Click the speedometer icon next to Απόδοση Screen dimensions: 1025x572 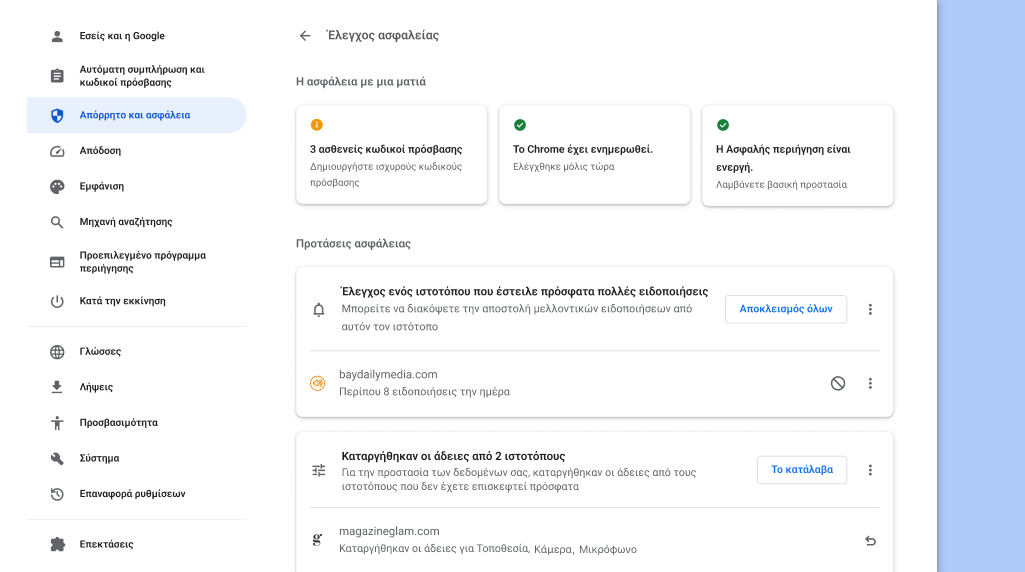click(57, 151)
